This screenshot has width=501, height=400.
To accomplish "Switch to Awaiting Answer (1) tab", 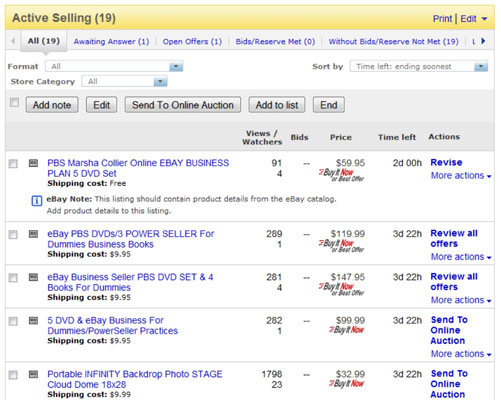I will (111, 42).
